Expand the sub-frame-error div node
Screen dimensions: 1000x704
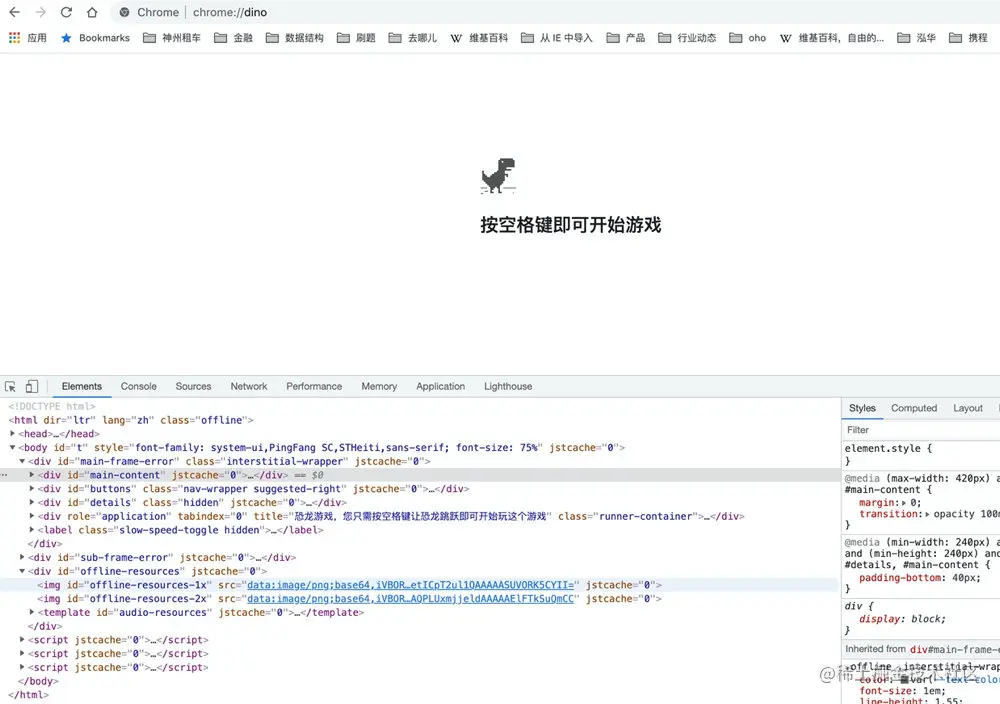coord(22,557)
